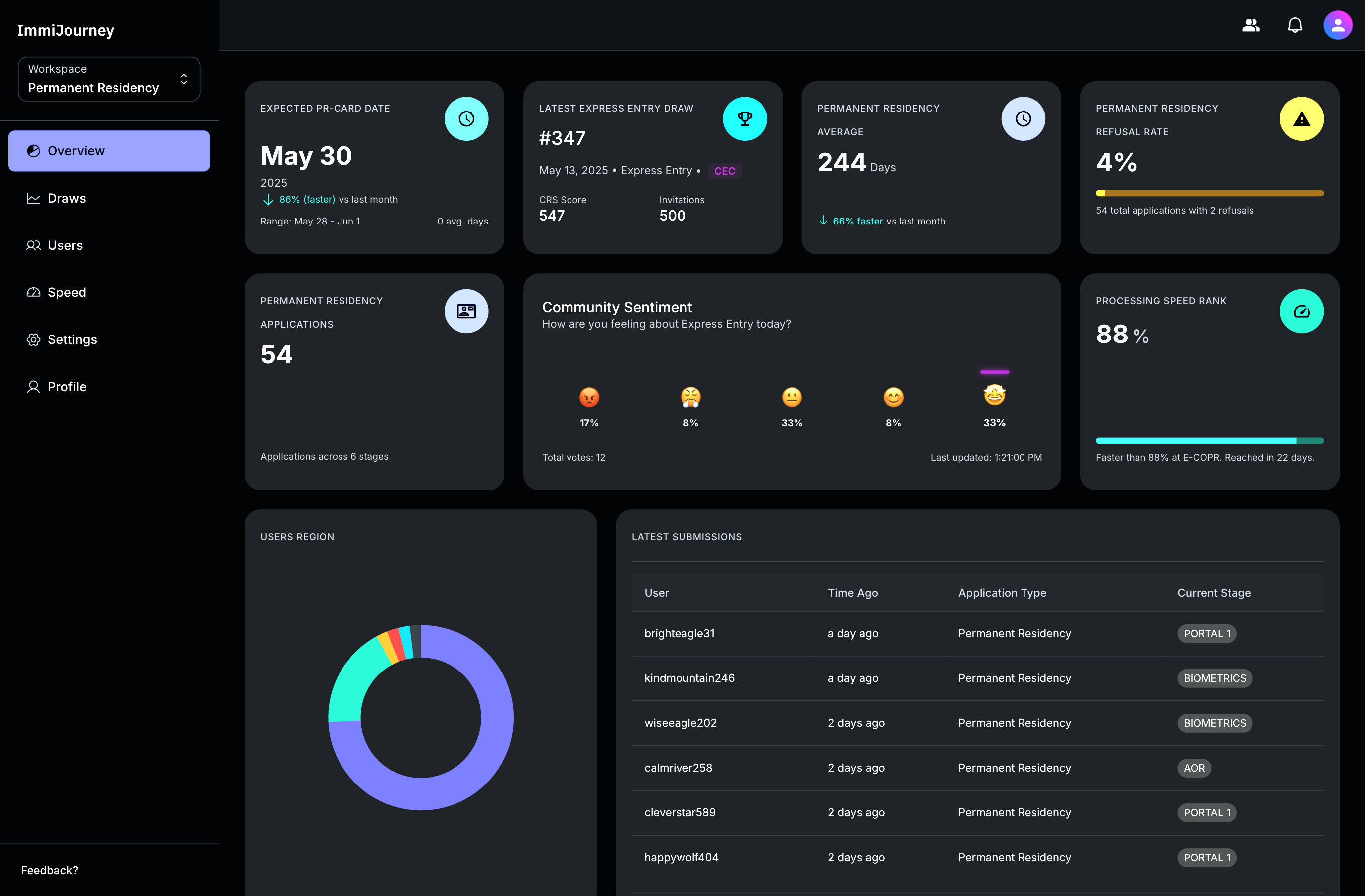Click the refusal rate progress bar
Viewport: 1365px width, 896px height.
pyautogui.click(x=1209, y=193)
